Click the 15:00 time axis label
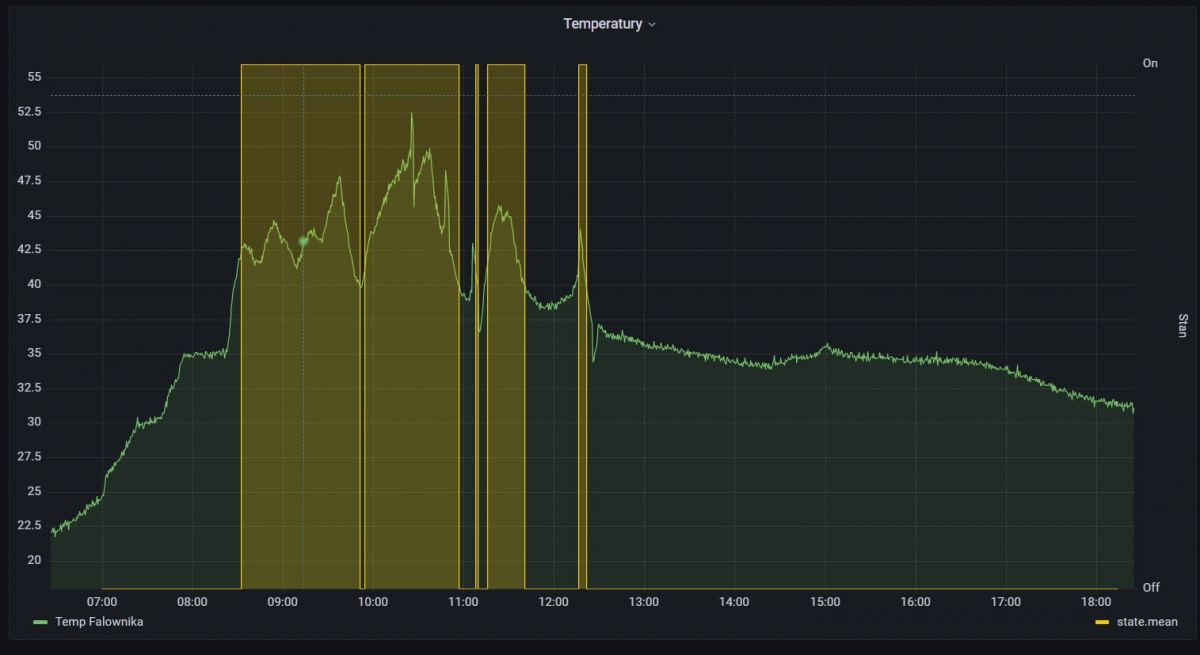 tap(825, 602)
